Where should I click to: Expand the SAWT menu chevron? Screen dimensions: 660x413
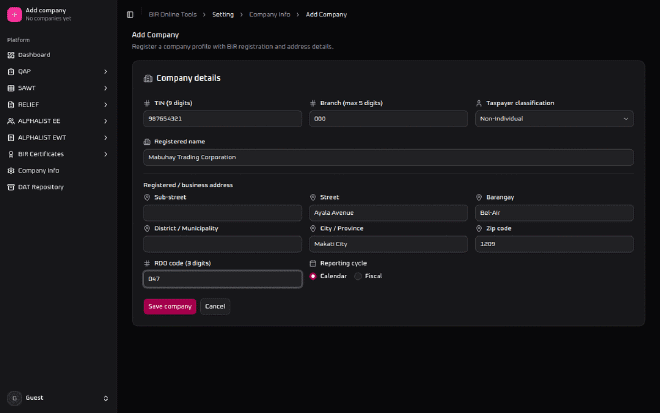click(x=106, y=88)
